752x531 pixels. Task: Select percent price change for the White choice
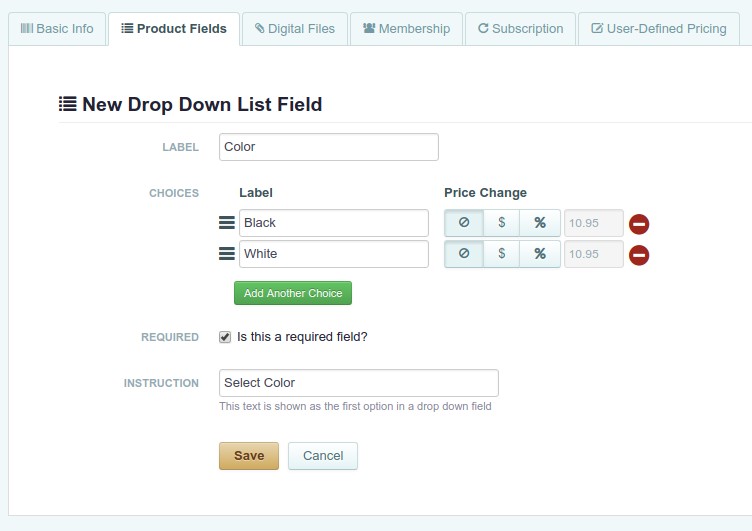coord(540,253)
